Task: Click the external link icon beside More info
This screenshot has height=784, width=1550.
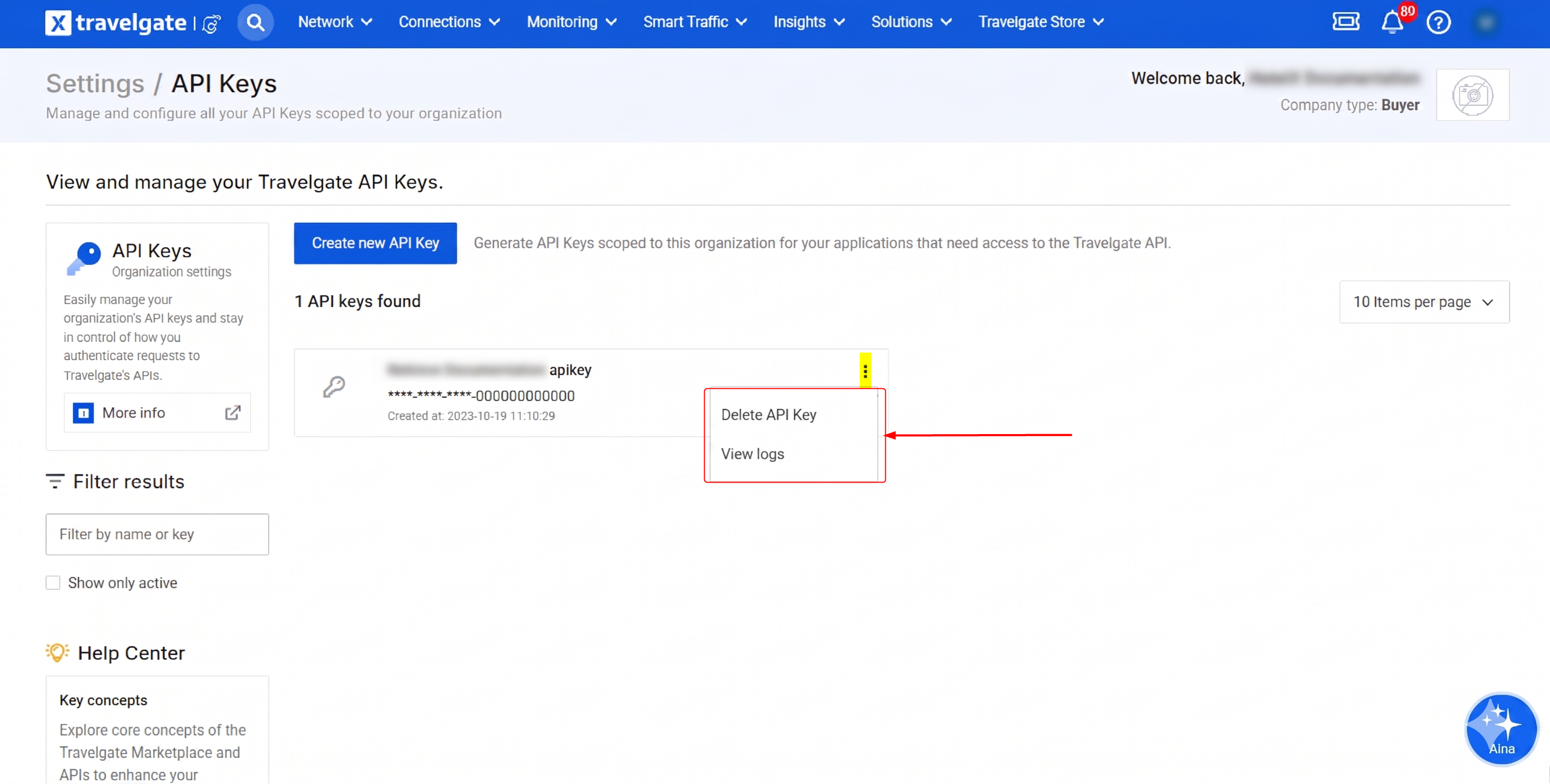Action: click(x=233, y=413)
